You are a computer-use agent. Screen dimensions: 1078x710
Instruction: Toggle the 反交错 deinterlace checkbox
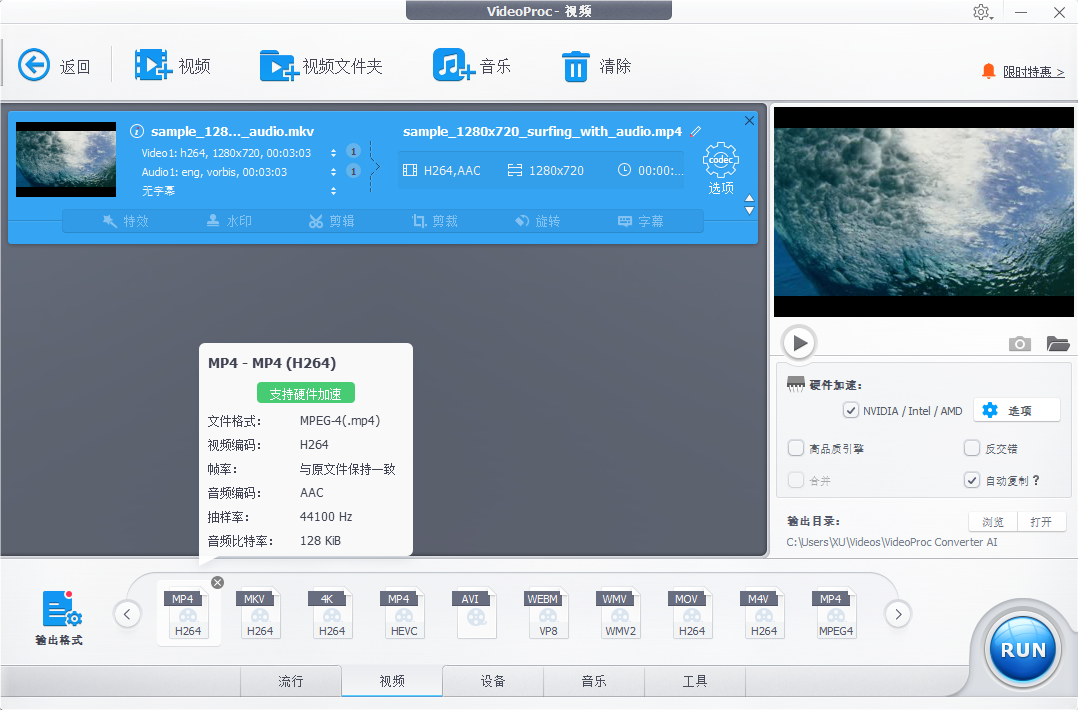971,447
